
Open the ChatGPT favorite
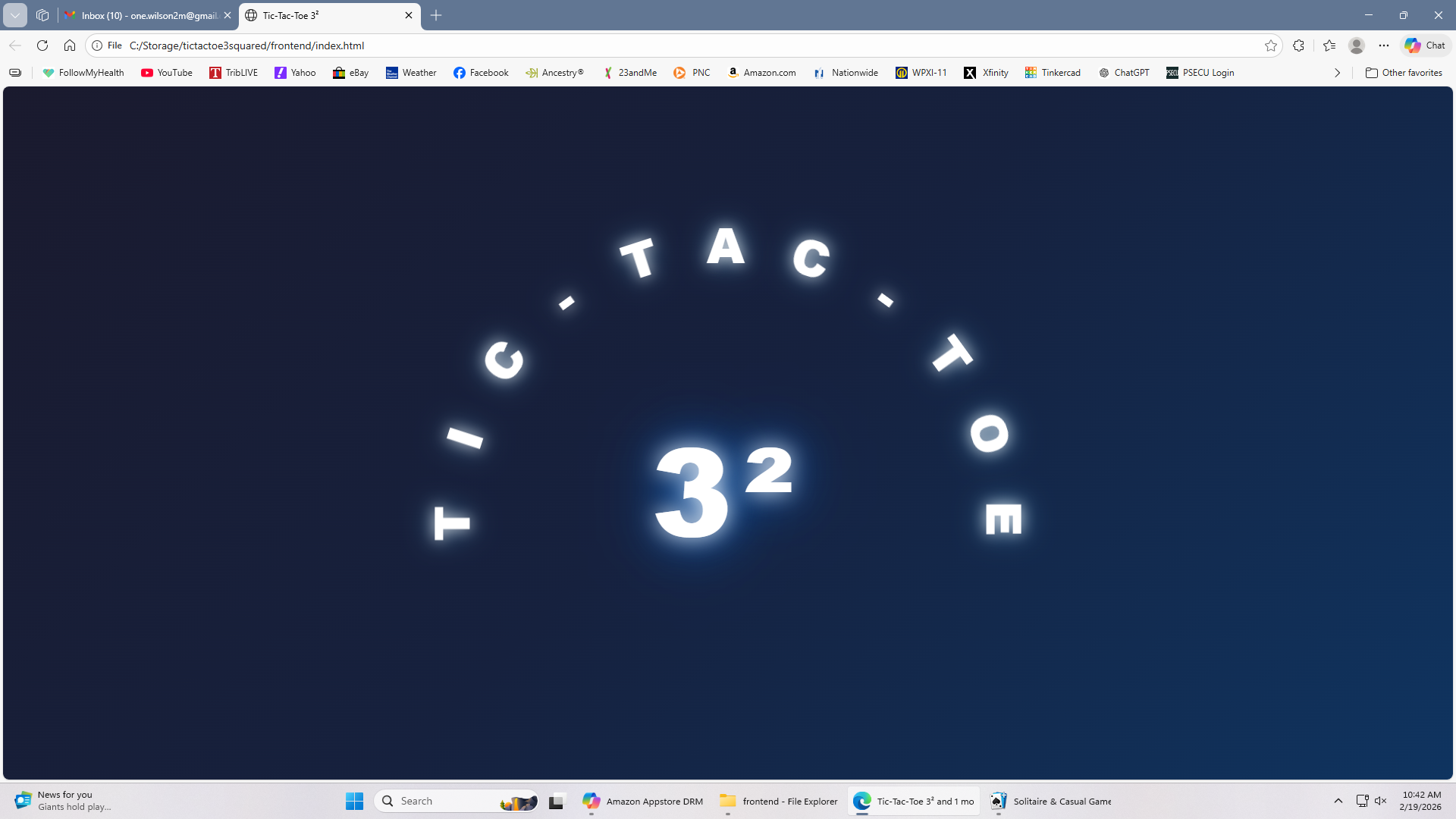pyautogui.click(x=1125, y=73)
